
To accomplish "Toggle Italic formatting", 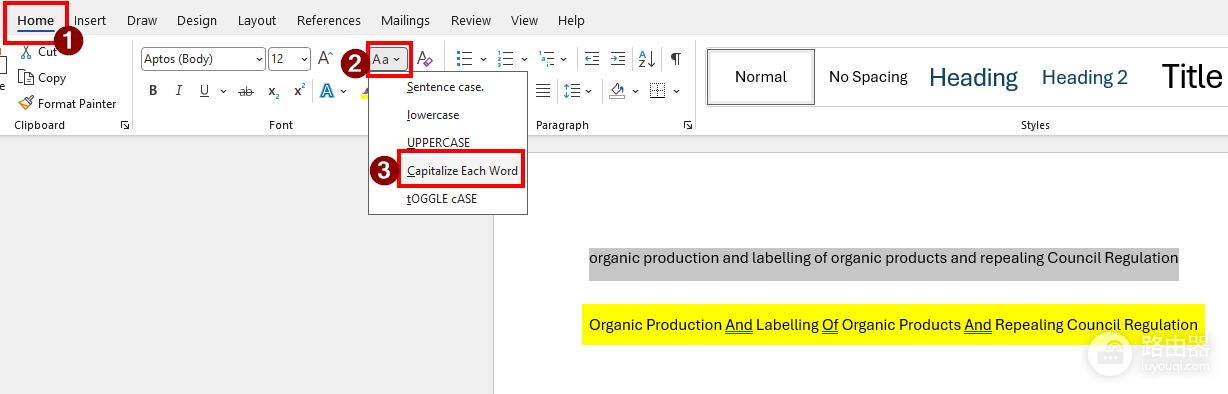I will pos(179,91).
